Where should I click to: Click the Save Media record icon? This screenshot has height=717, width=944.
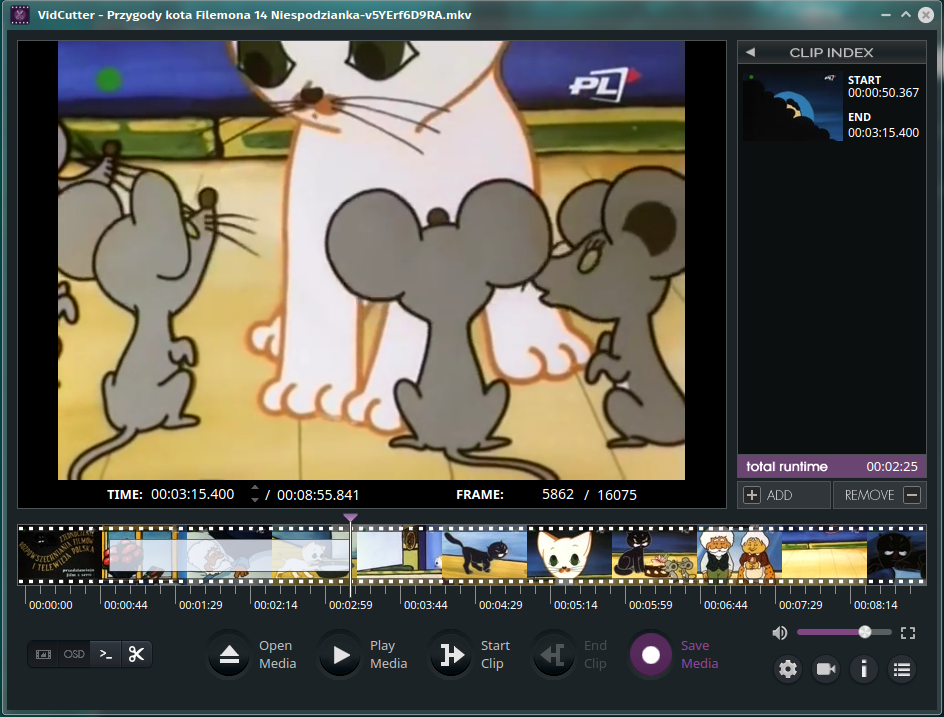[x=651, y=655]
